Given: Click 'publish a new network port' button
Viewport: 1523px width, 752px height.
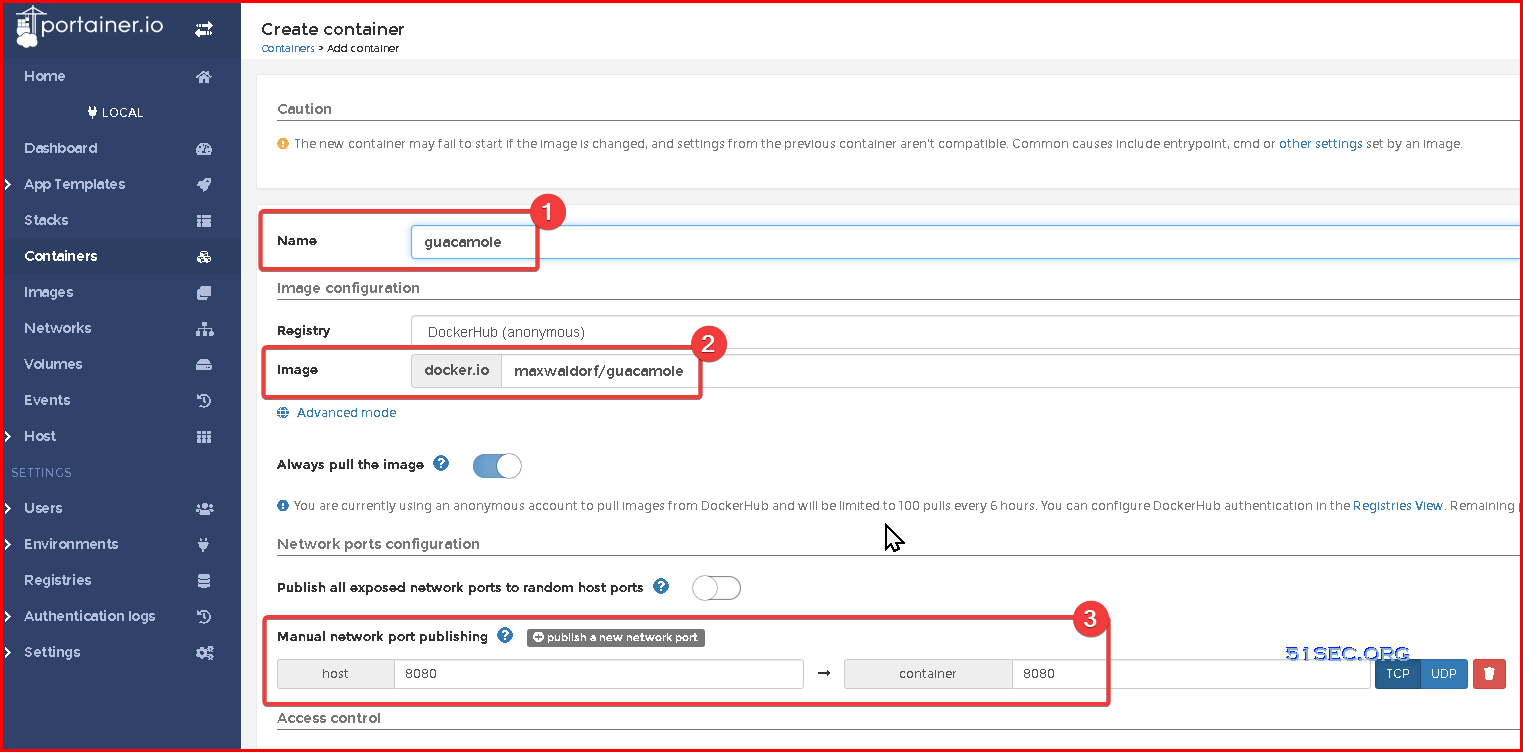Looking at the screenshot, I should click(x=616, y=637).
